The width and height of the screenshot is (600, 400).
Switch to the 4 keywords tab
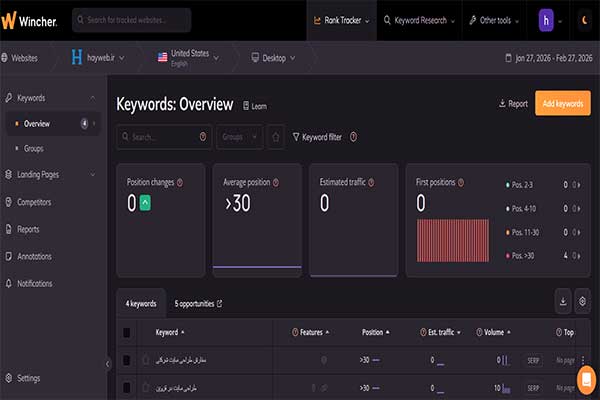pyautogui.click(x=141, y=304)
